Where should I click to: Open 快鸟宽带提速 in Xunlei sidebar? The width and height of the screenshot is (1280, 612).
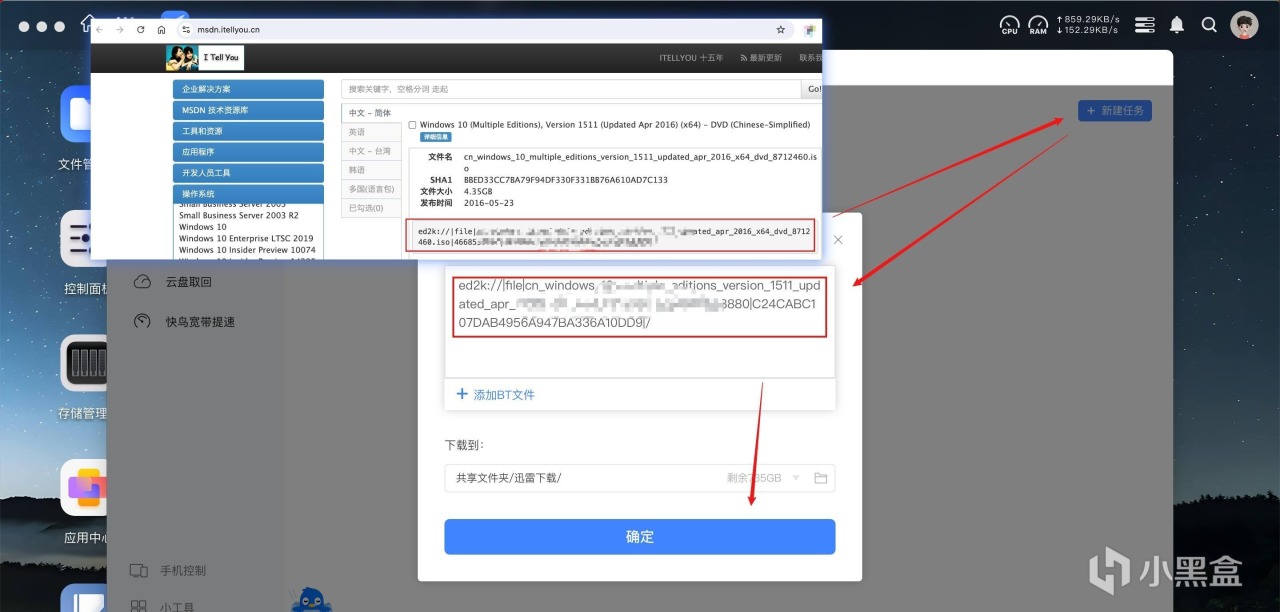[200, 322]
